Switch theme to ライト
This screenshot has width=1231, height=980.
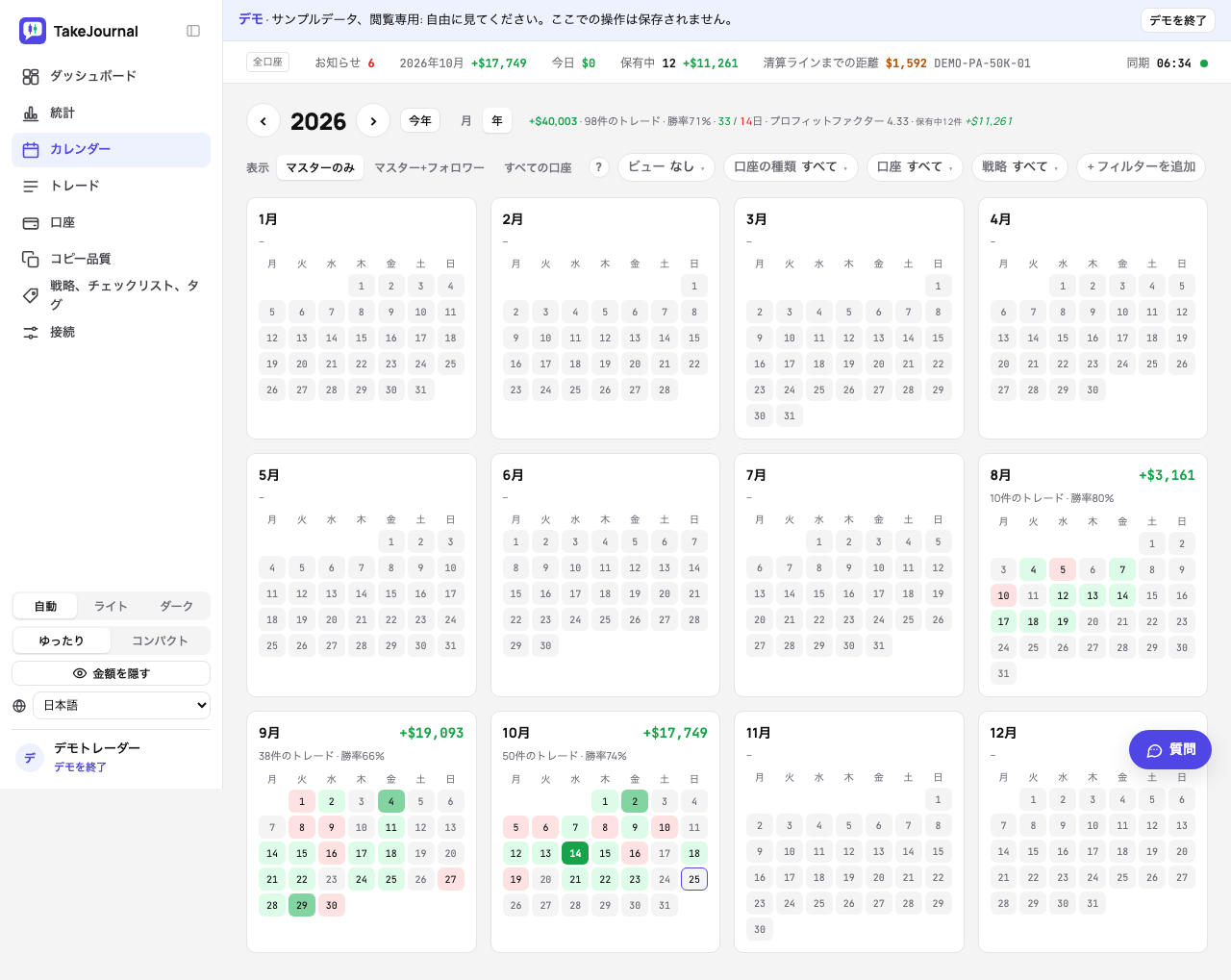coord(111,606)
